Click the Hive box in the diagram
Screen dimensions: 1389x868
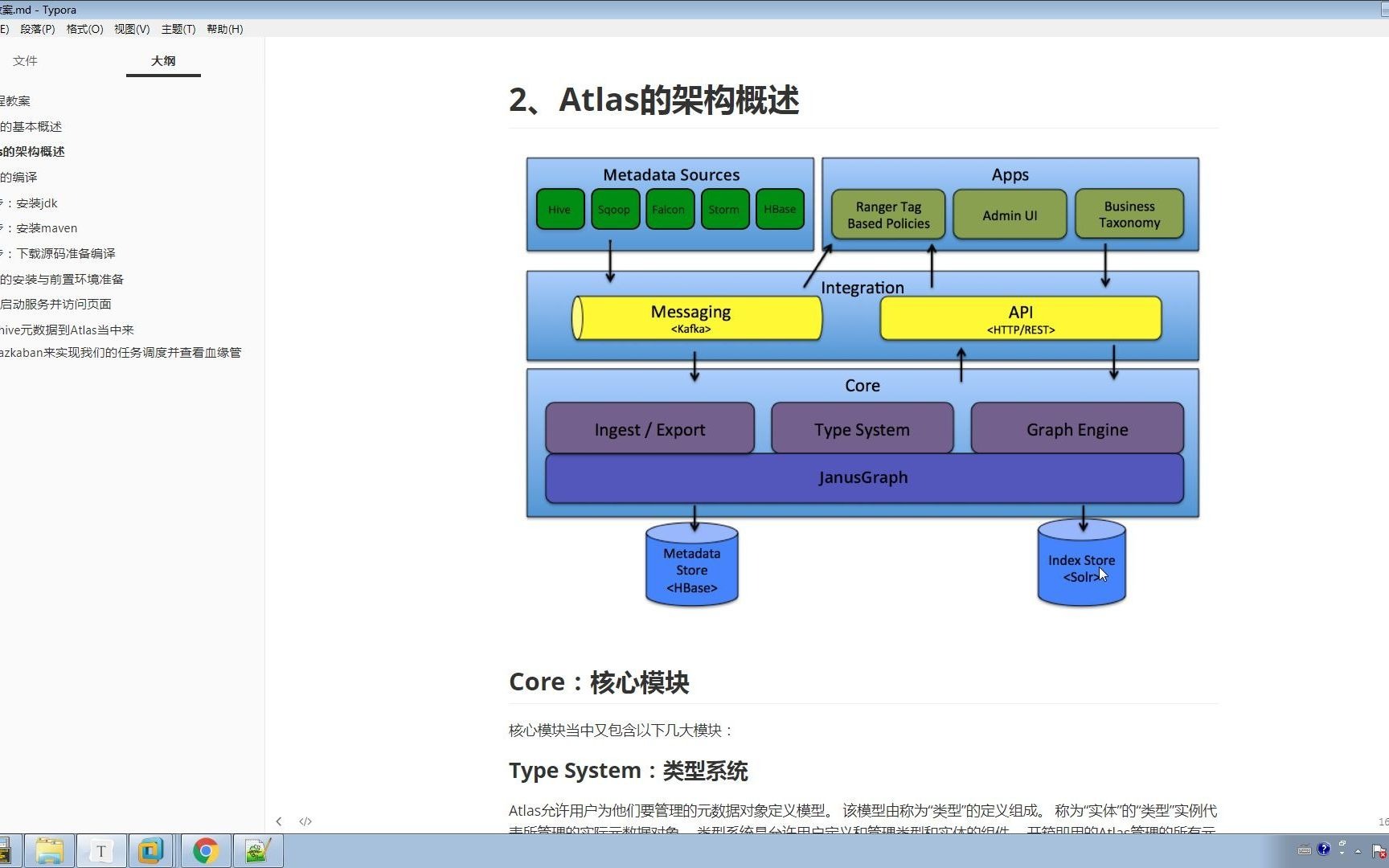(x=560, y=209)
